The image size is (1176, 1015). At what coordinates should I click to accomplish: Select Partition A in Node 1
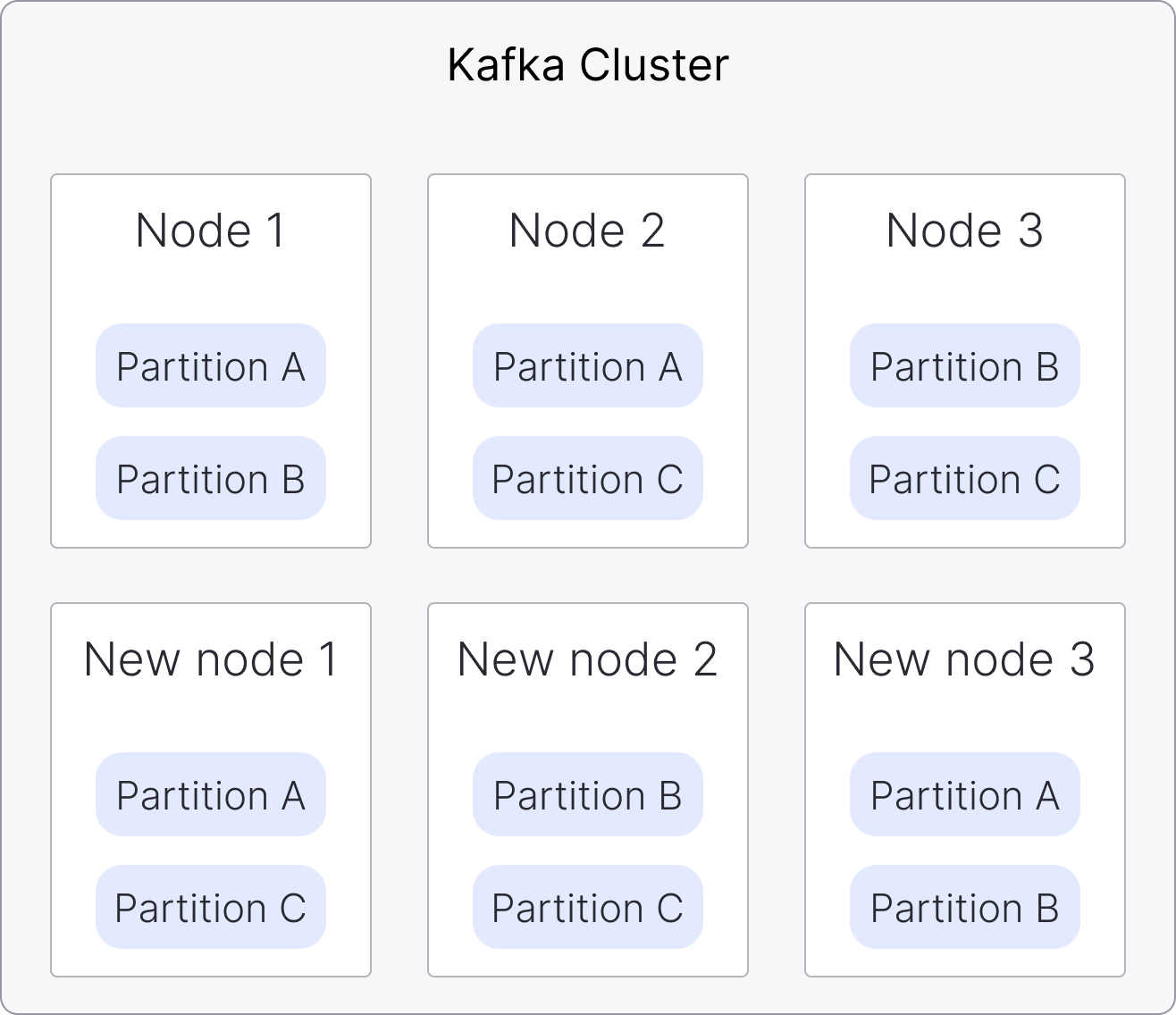(x=211, y=366)
